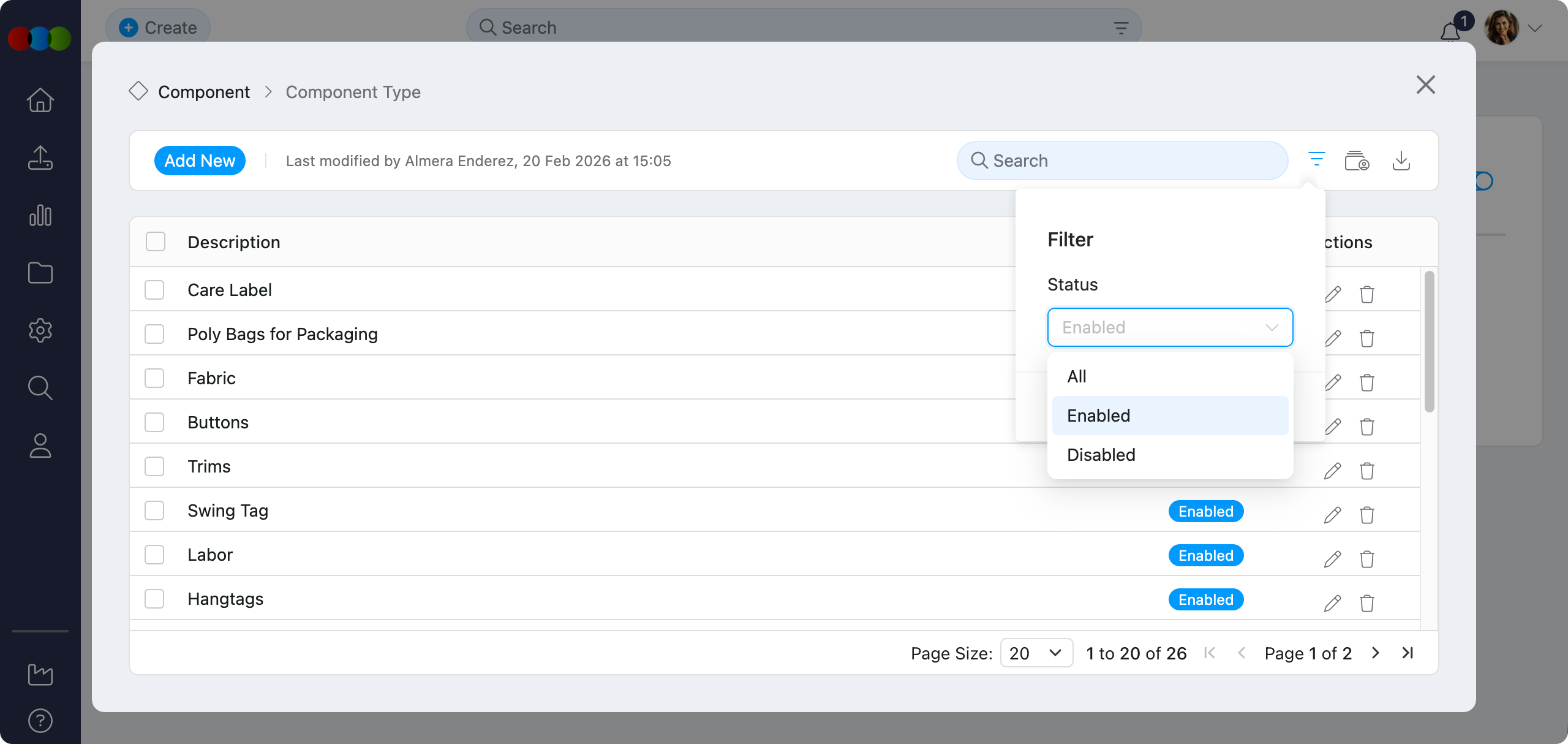Open the bar chart analytics sidebar icon
1568x744 pixels.
tap(40, 215)
